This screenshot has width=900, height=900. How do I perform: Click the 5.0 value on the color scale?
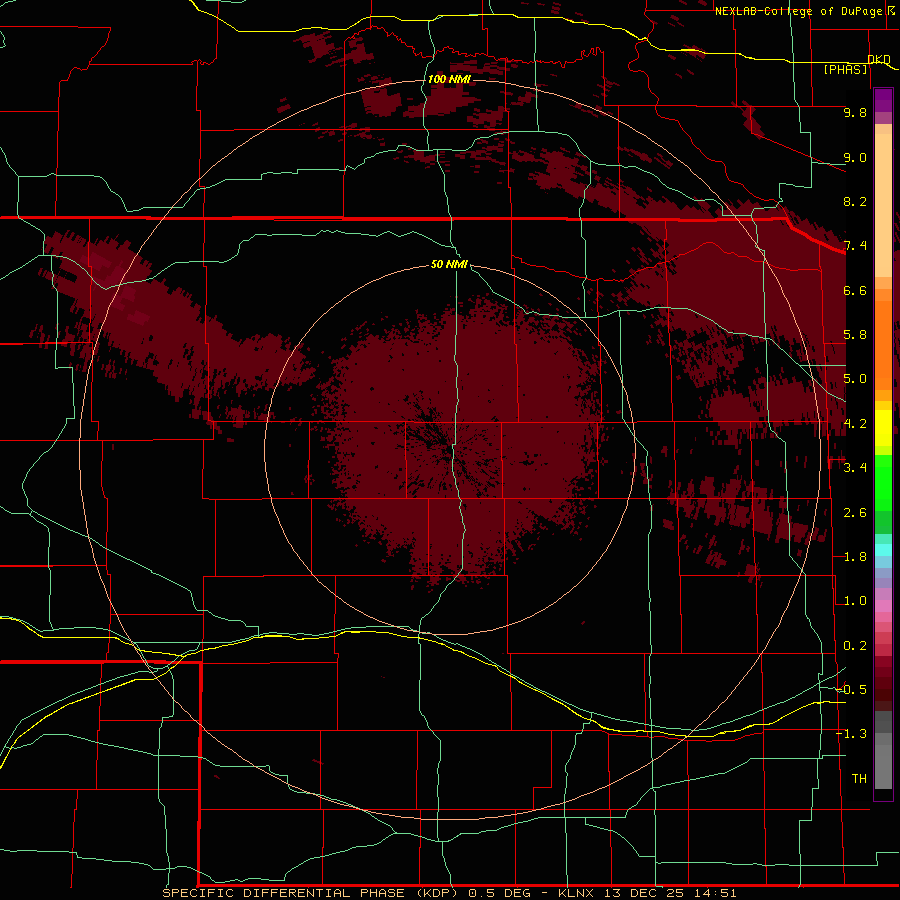(x=855, y=379)
